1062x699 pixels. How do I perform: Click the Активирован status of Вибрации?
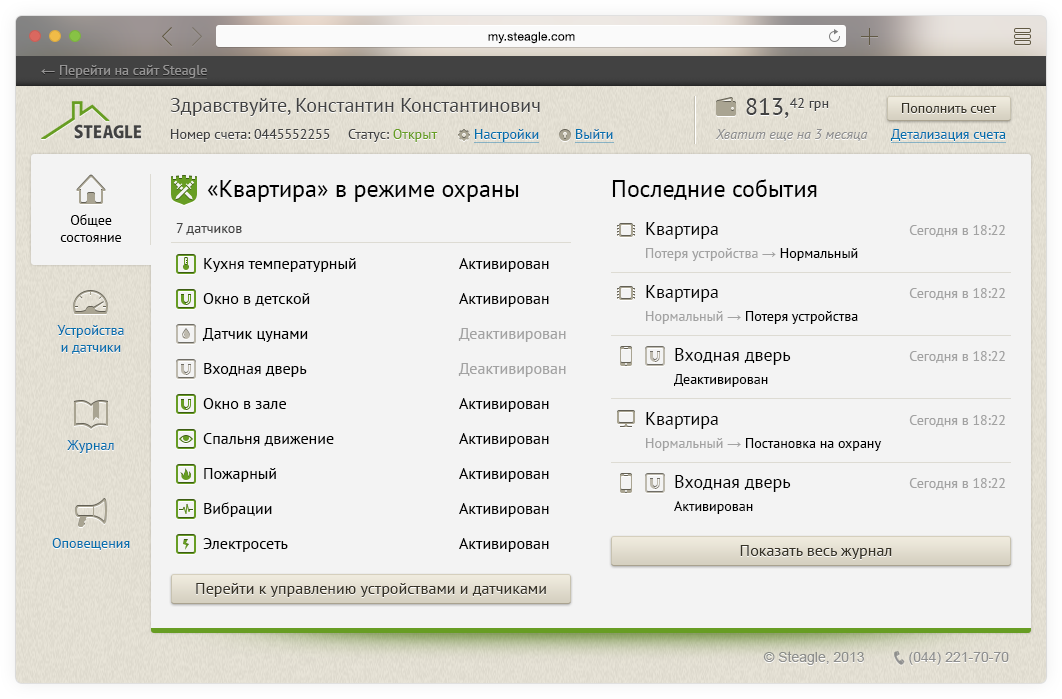coord(504,509)
